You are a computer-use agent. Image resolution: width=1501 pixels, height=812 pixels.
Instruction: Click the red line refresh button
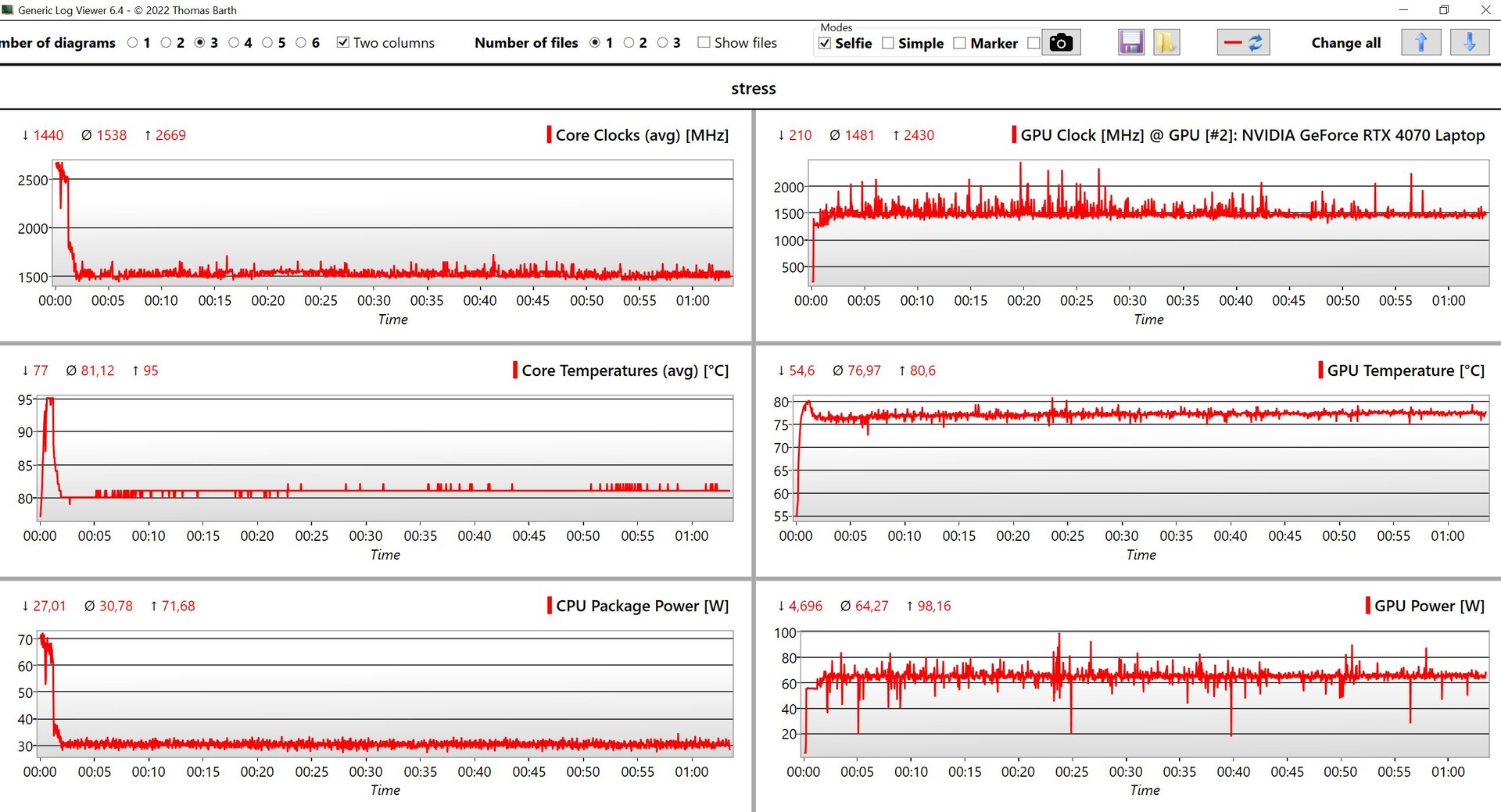(1243, 43)
